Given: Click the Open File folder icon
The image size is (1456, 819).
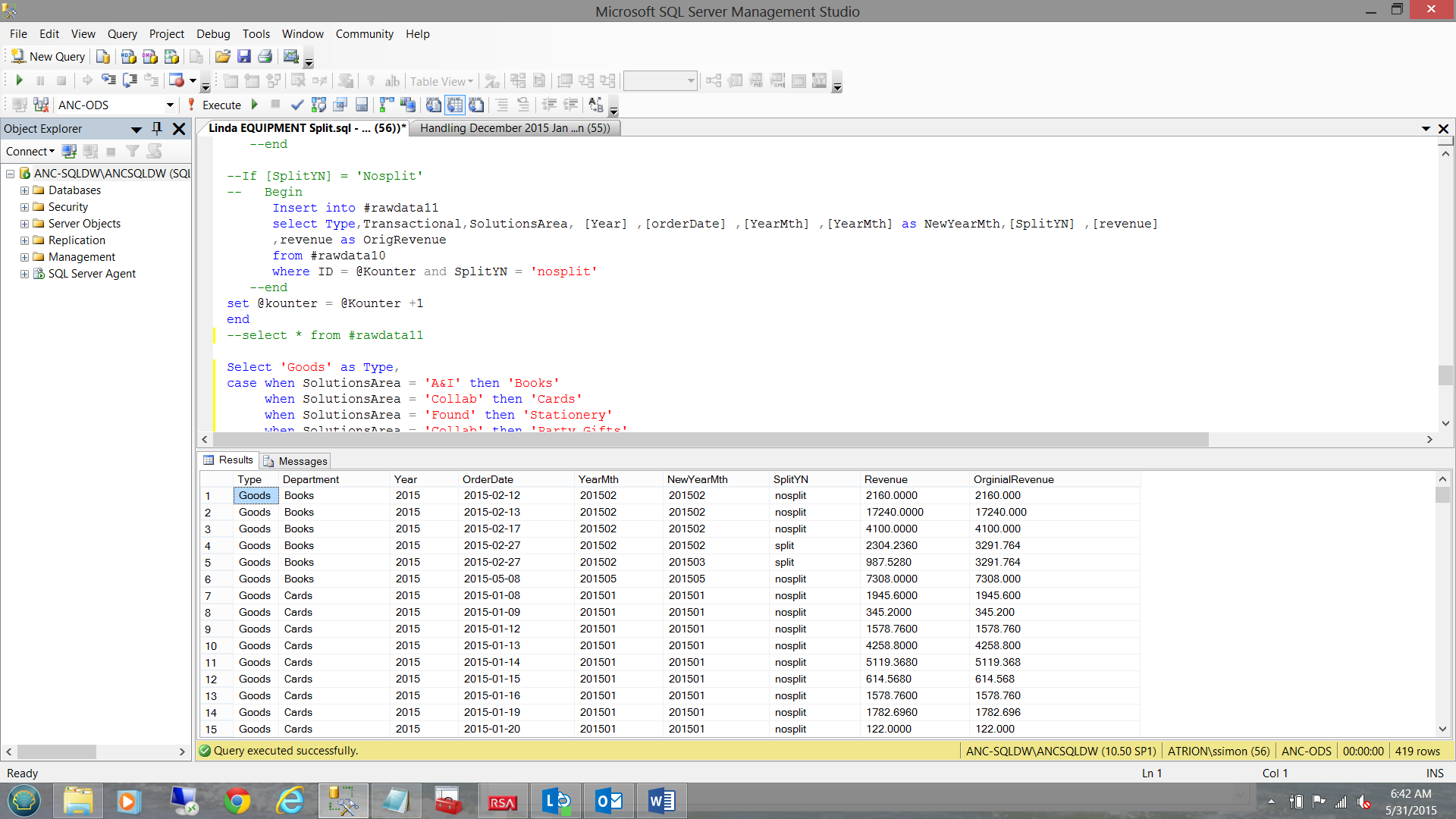Looking at the screenshot, I should tap(222, 57).
